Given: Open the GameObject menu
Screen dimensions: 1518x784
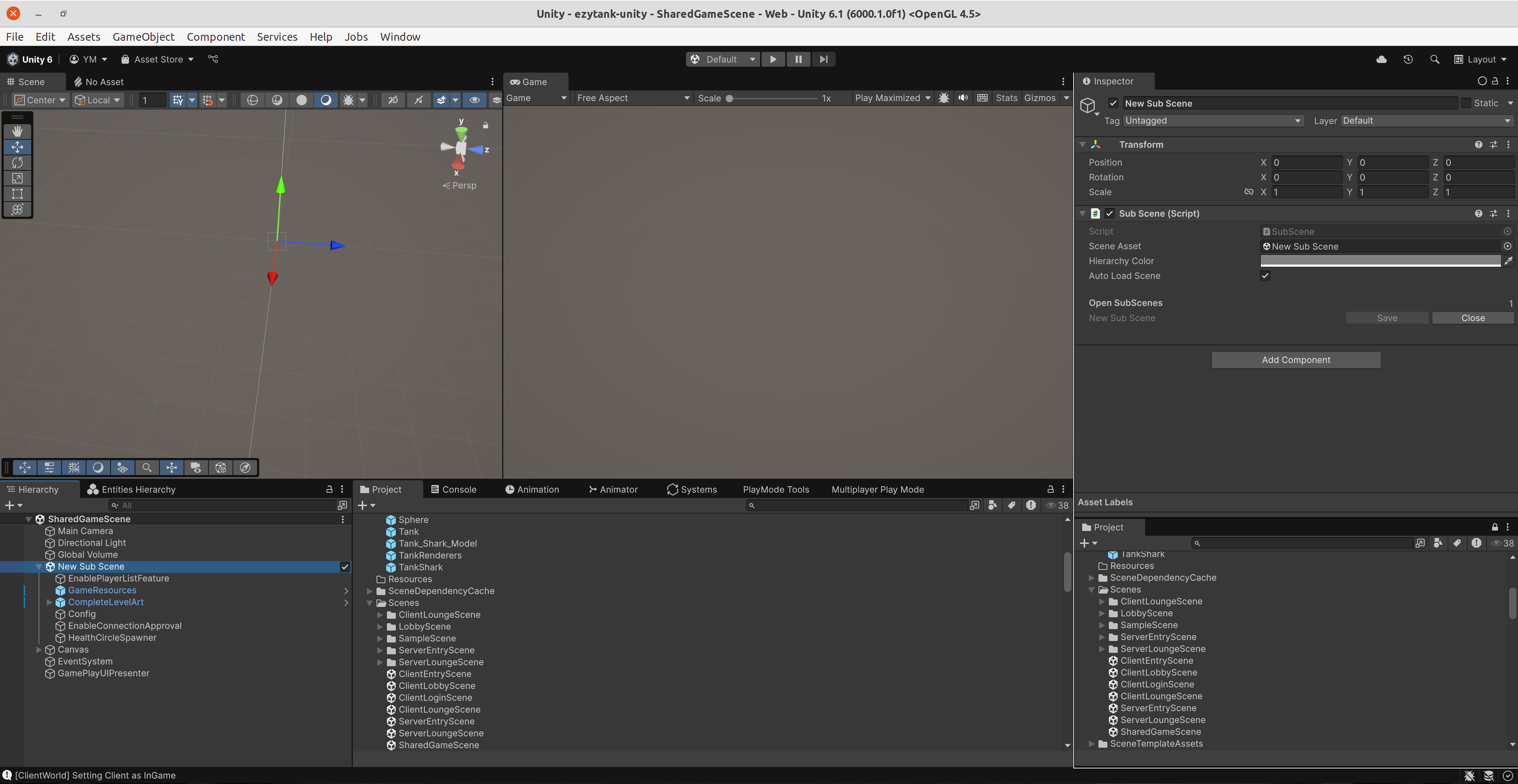Looking at the screenshot, I should tap(143, 37).
